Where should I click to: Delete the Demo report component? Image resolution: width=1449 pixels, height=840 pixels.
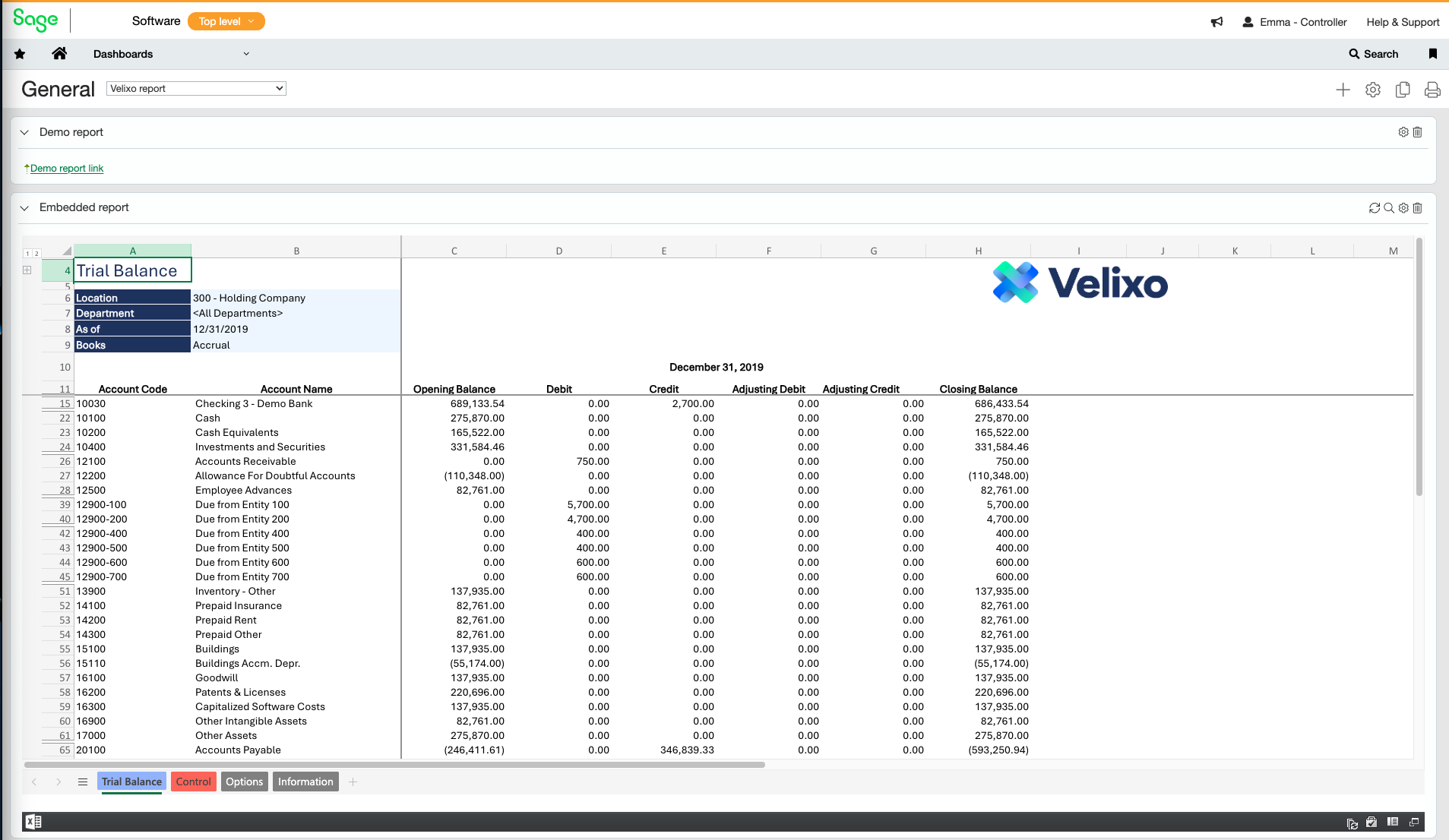[1417, 132]
